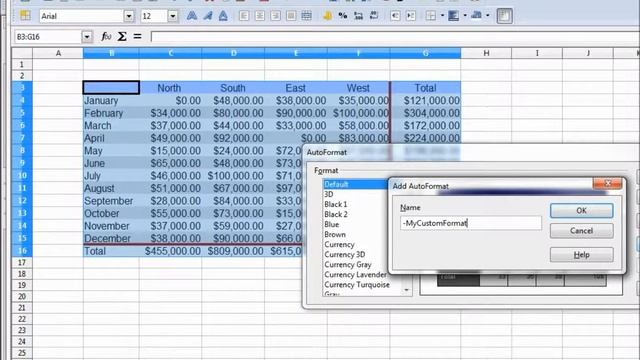The image size is (640, 360).
Task: Justify cell contents
Action: (x=291, y=16)
